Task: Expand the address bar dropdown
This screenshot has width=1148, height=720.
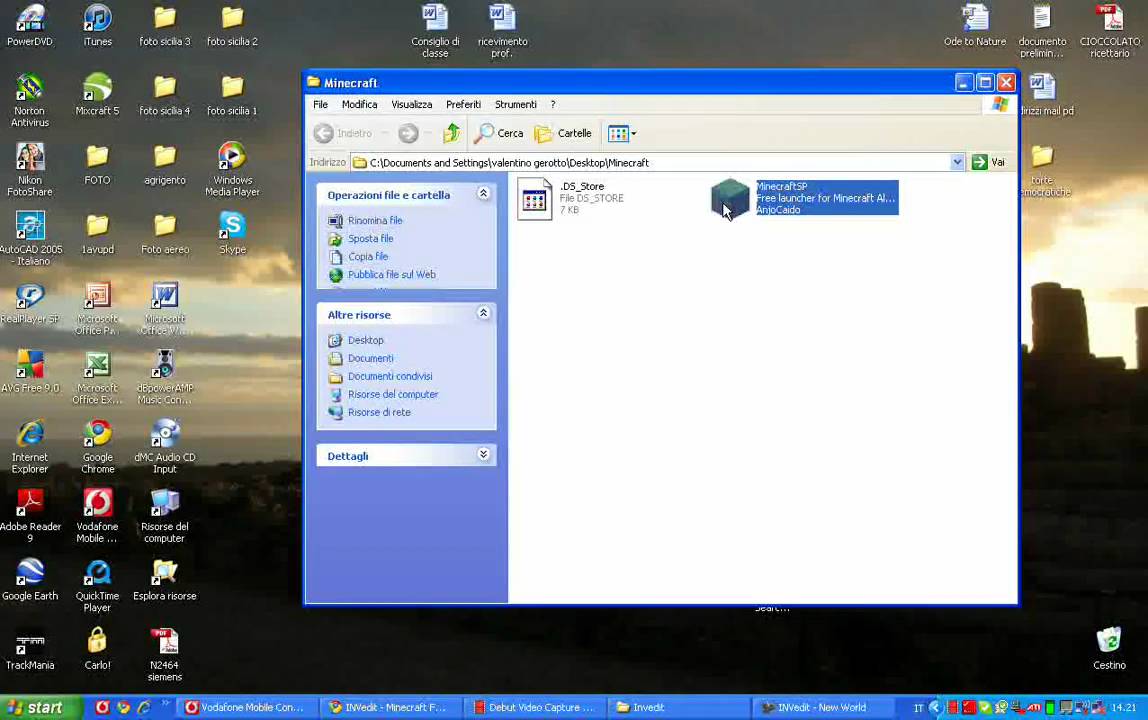Action: point(957,163)
